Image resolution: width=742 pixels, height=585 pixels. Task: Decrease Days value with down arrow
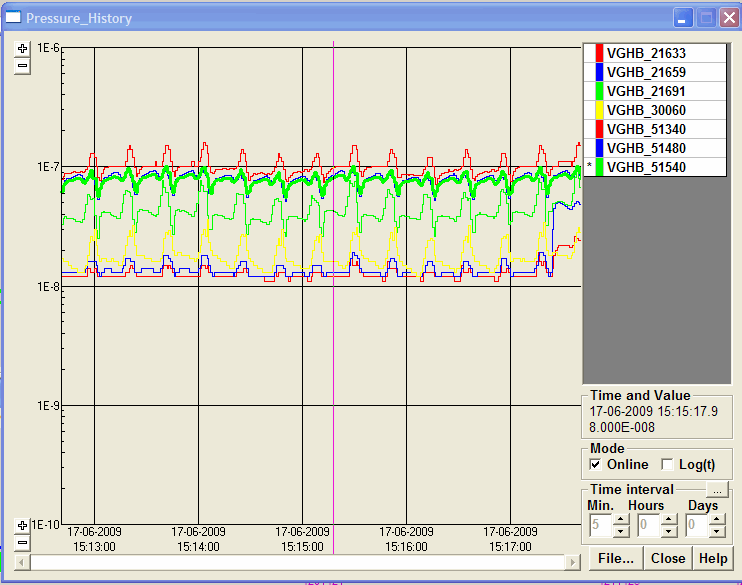717,531
